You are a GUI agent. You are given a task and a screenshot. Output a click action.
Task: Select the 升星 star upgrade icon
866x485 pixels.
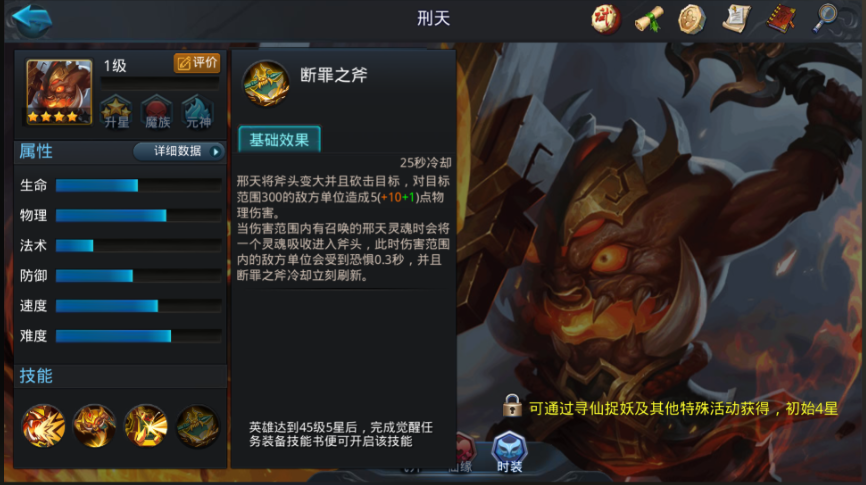[x=116, y=112]
